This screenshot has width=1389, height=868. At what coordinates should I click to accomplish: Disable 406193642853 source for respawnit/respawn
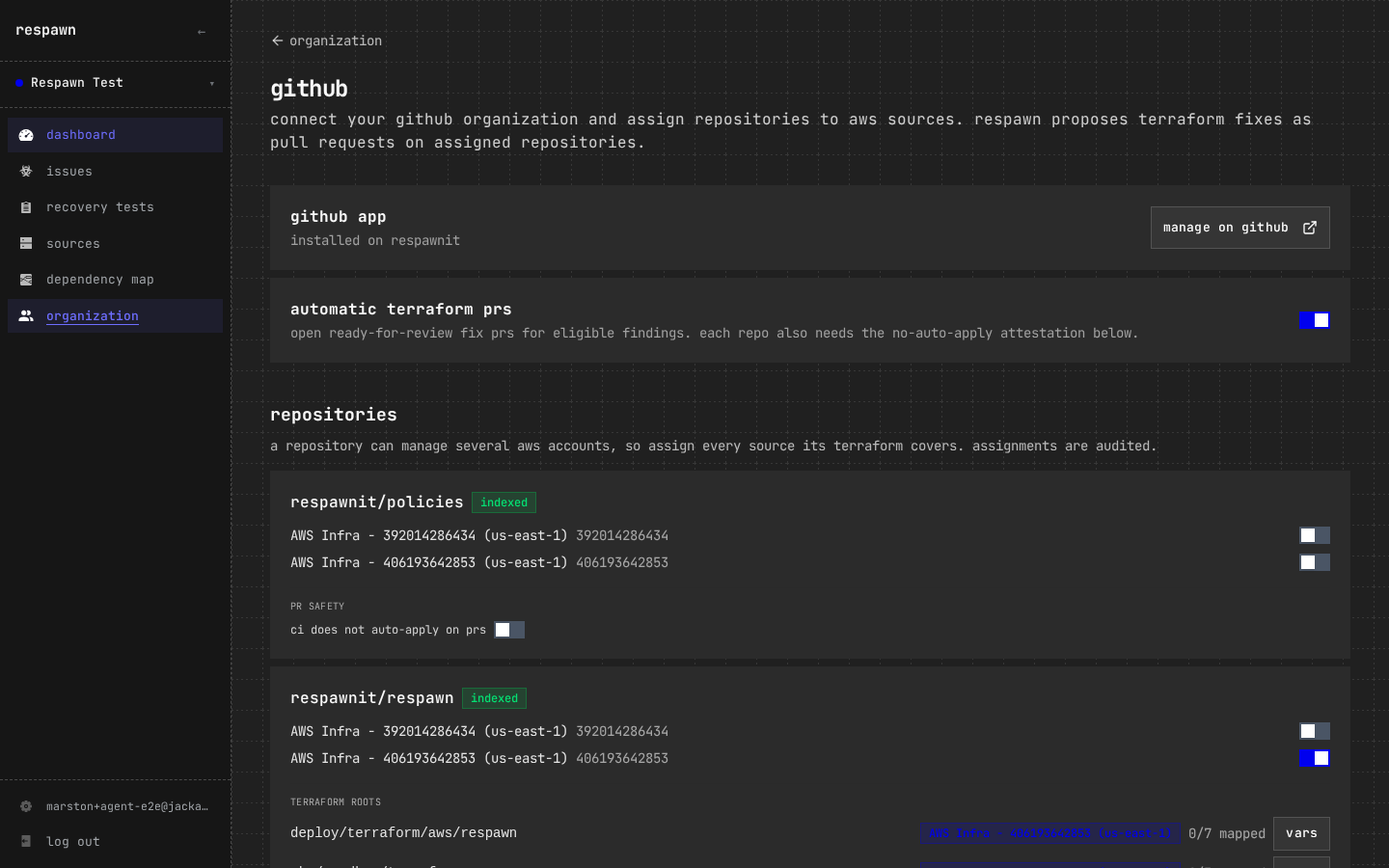pos(1315,758)
